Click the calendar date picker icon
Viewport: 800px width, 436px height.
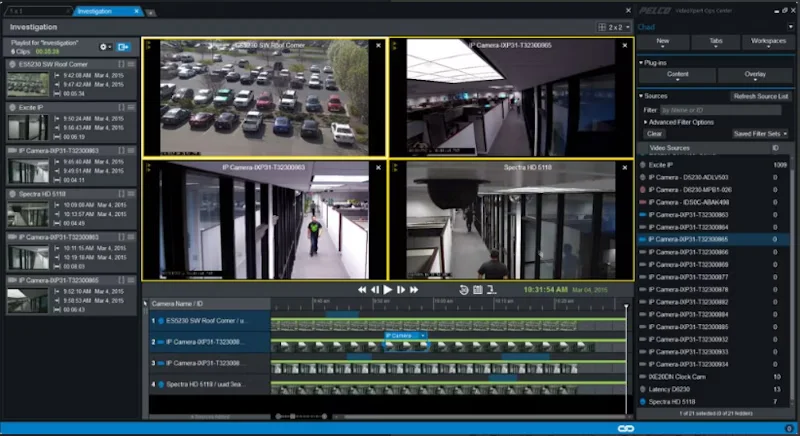478,289
